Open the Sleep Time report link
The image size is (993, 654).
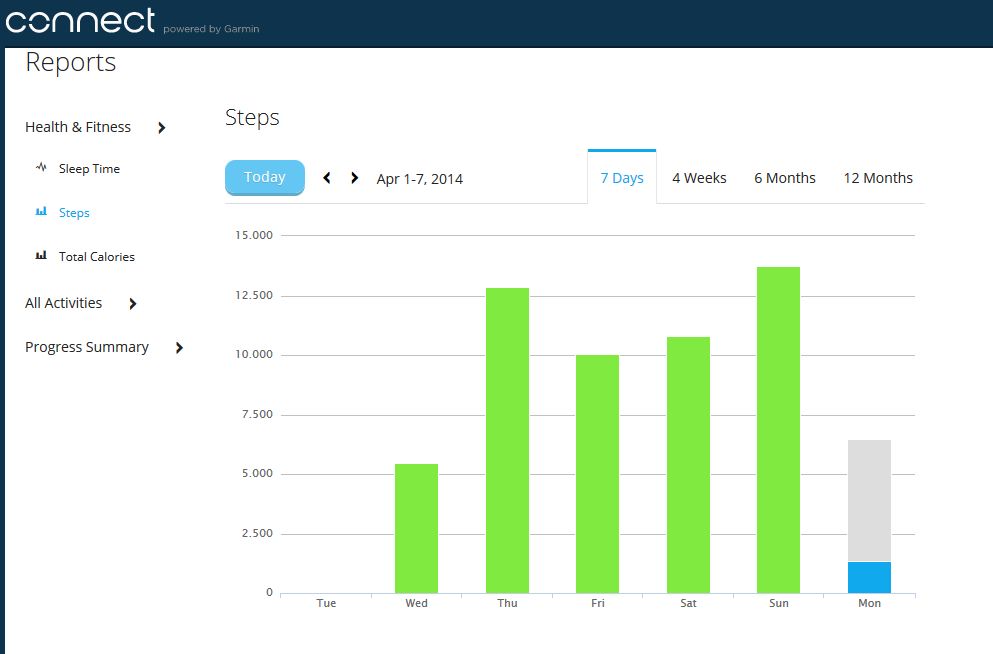(x=89, y=168)
